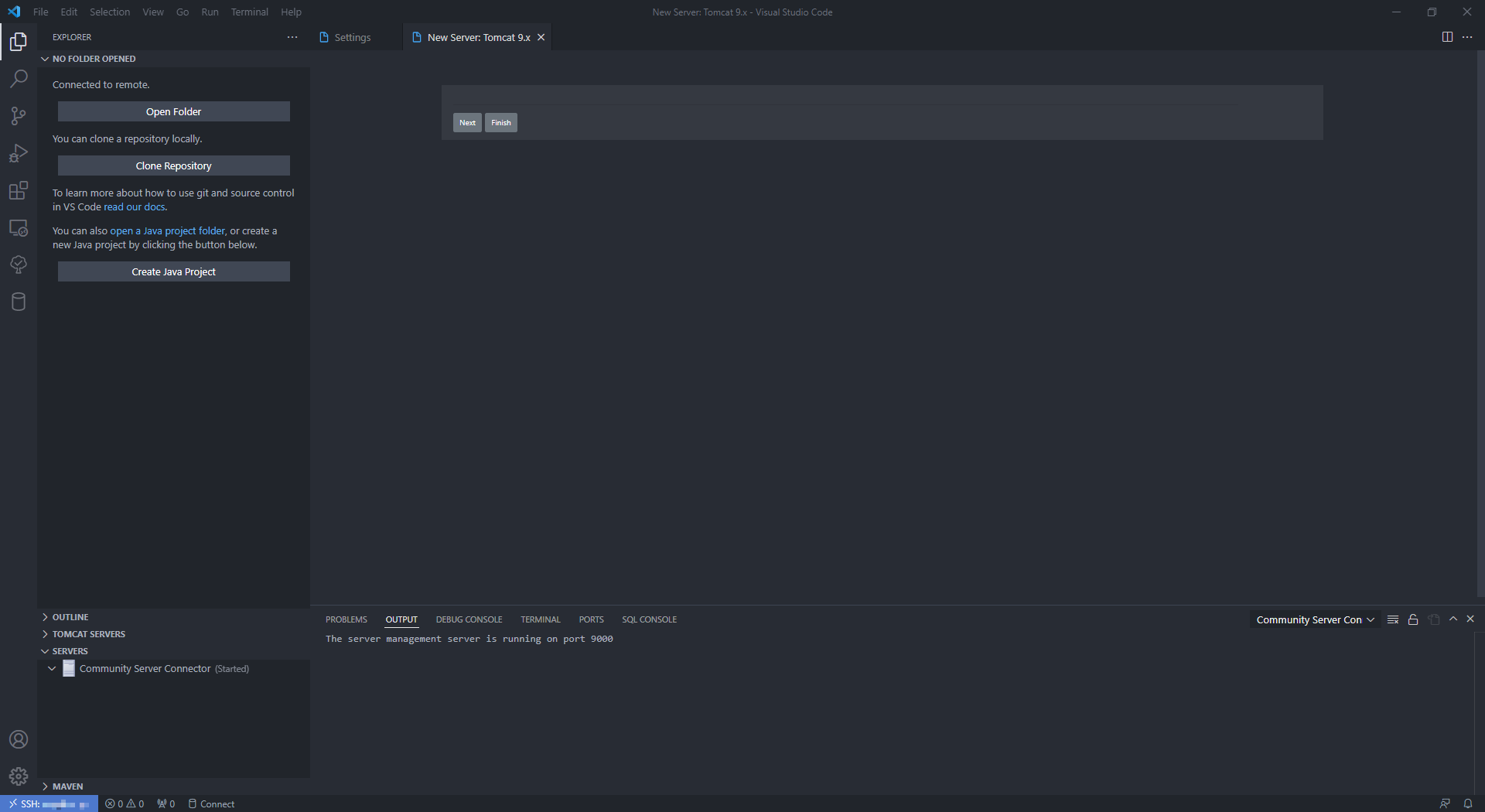Open editor More Actions ellipsis
Viewport: 1485px width, 812px height.
pos(1467,37)
